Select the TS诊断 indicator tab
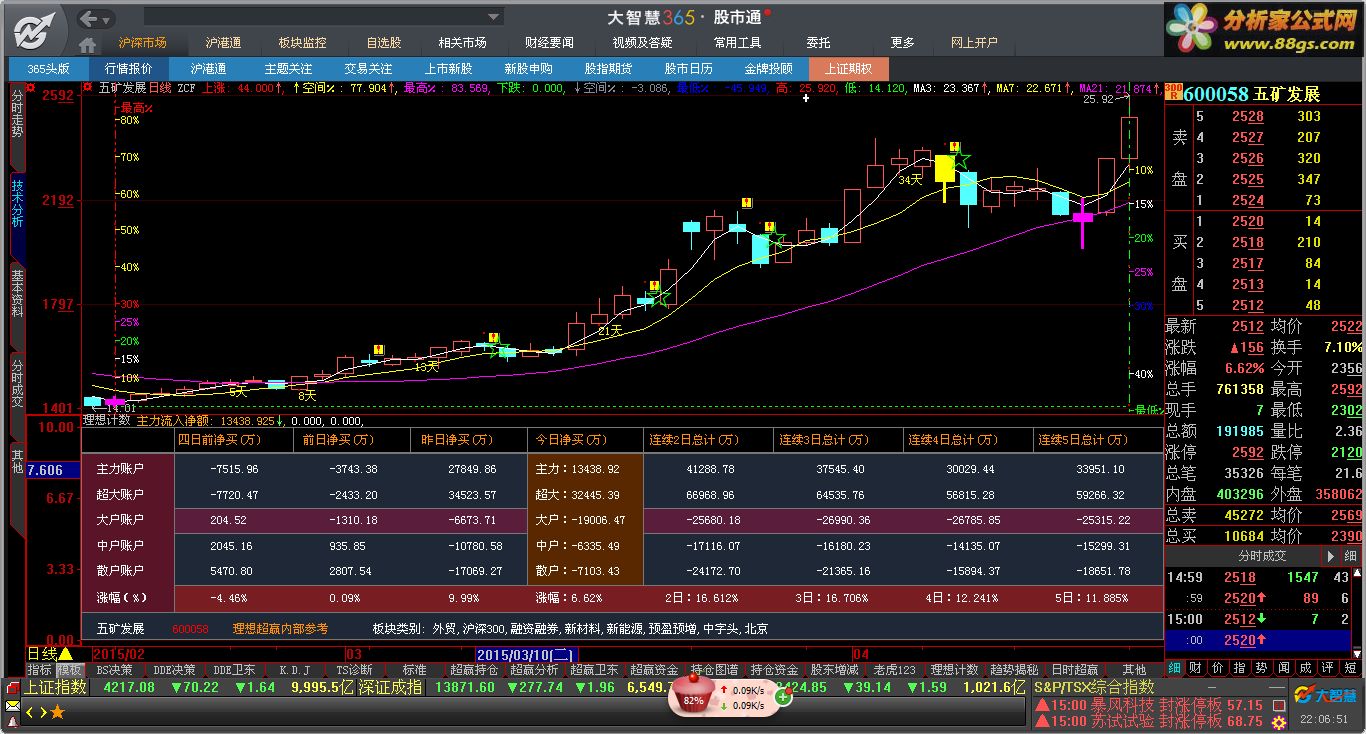 354,669
